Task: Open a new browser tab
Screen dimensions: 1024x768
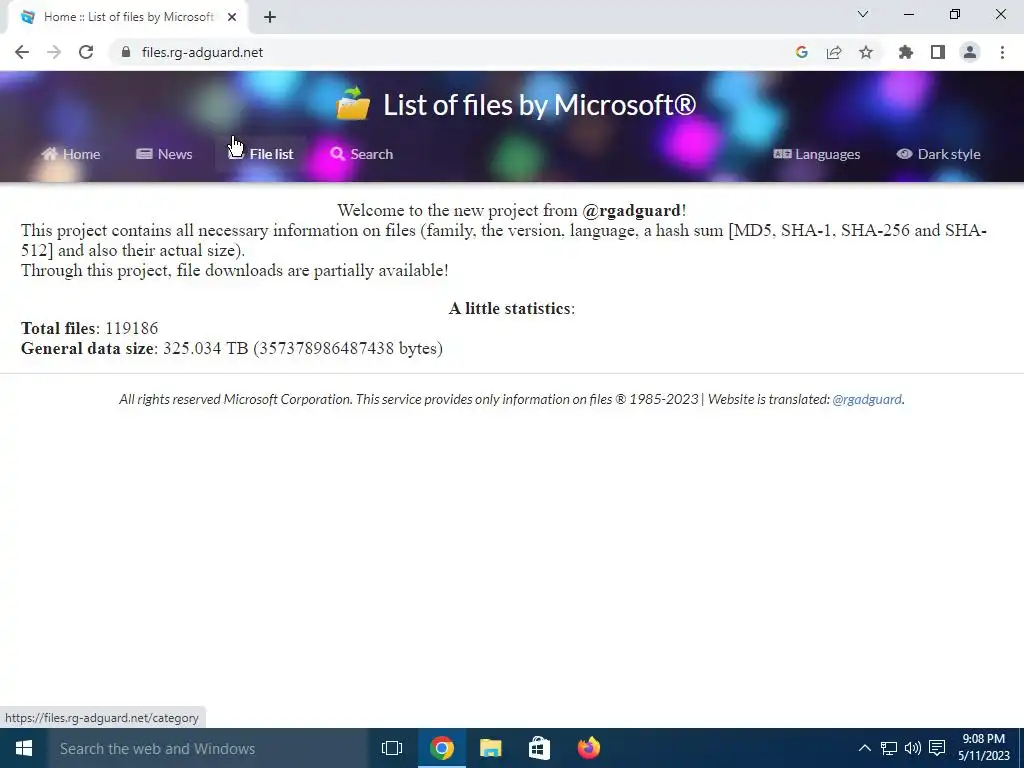Action: point(270,17)
